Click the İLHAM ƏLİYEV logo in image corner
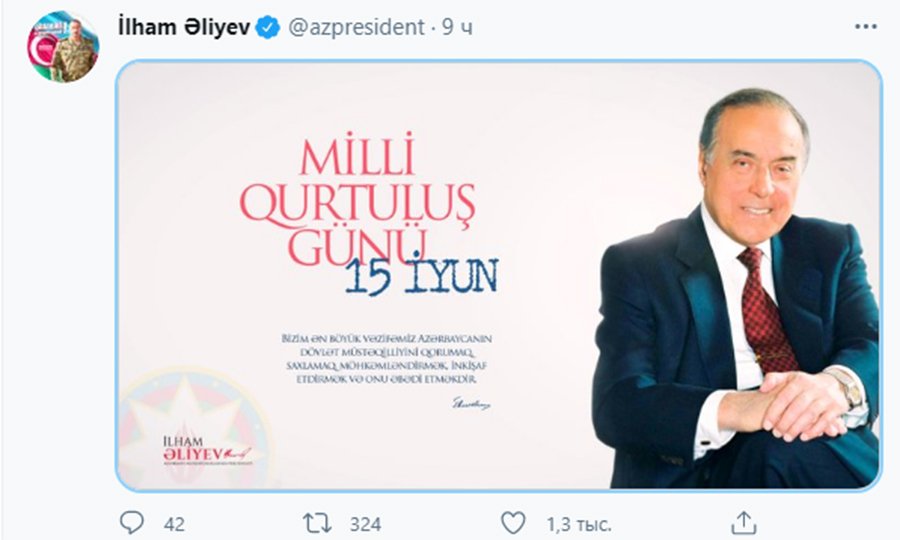 [x=207, y=450]
